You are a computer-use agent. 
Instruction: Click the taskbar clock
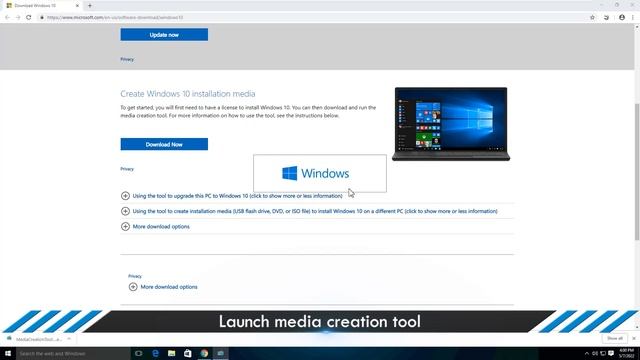(627, 353)
